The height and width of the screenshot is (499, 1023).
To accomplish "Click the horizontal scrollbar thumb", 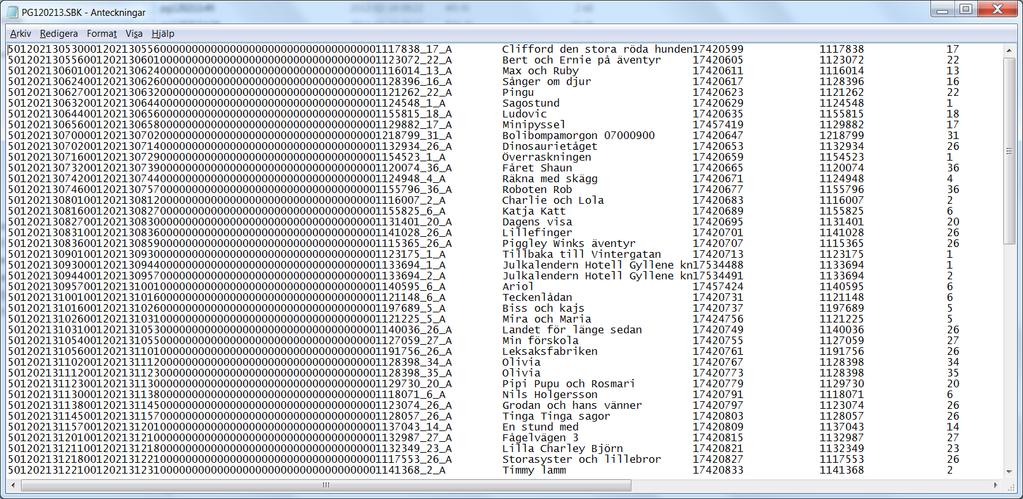I will 326,485.
